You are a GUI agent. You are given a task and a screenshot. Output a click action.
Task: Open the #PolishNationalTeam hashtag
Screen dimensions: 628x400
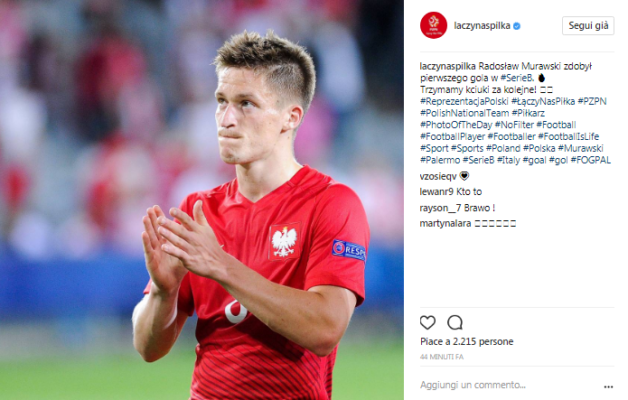pyautogui.click(x=464, y=113)
